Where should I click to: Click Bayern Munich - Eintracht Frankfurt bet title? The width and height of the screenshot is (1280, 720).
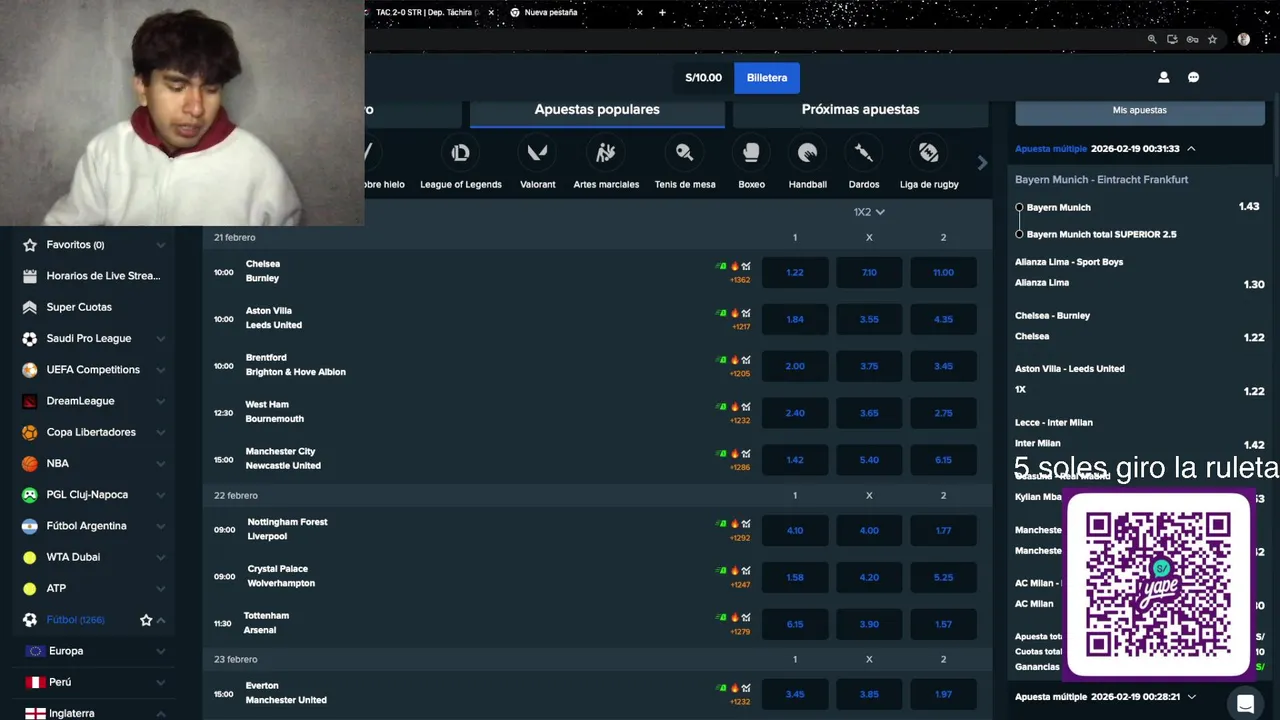click(1102, 180)
